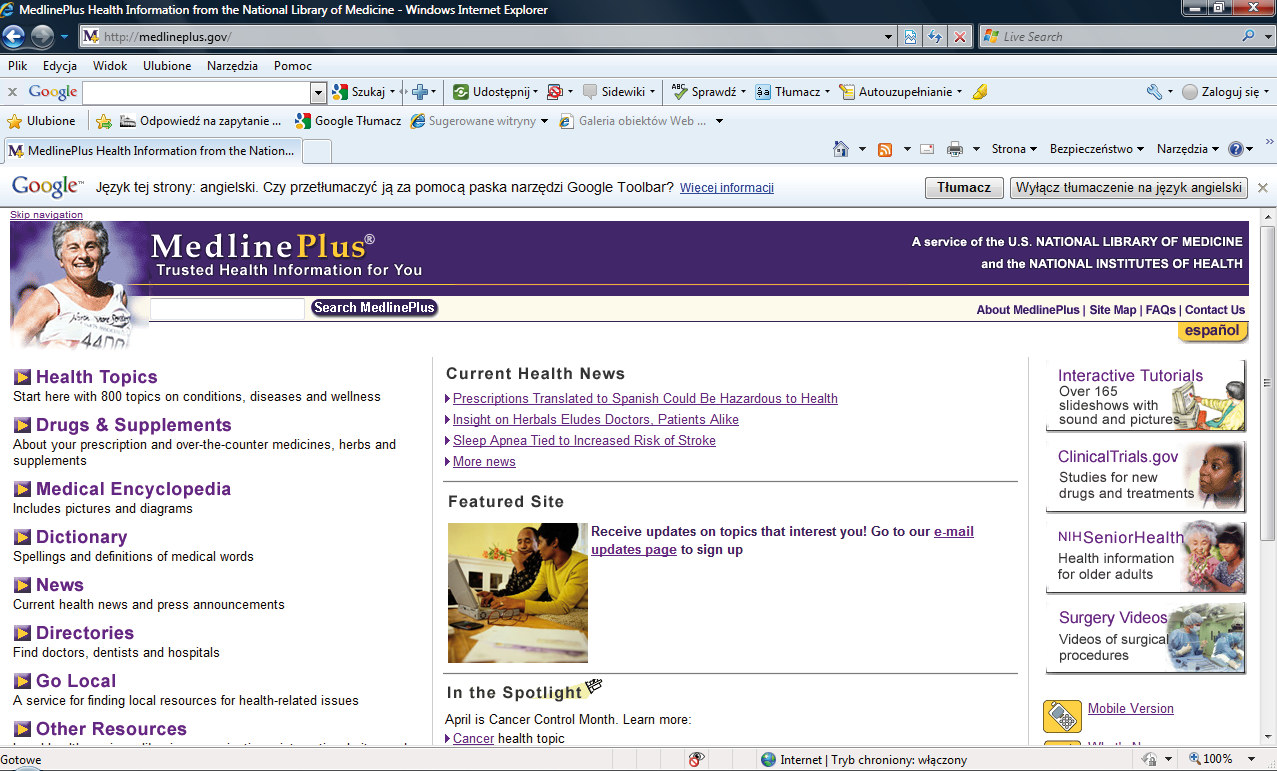Click the vertical page scrollbar thumb
The height and width of the screenshot is (771, 1277).
(1268, 384)
